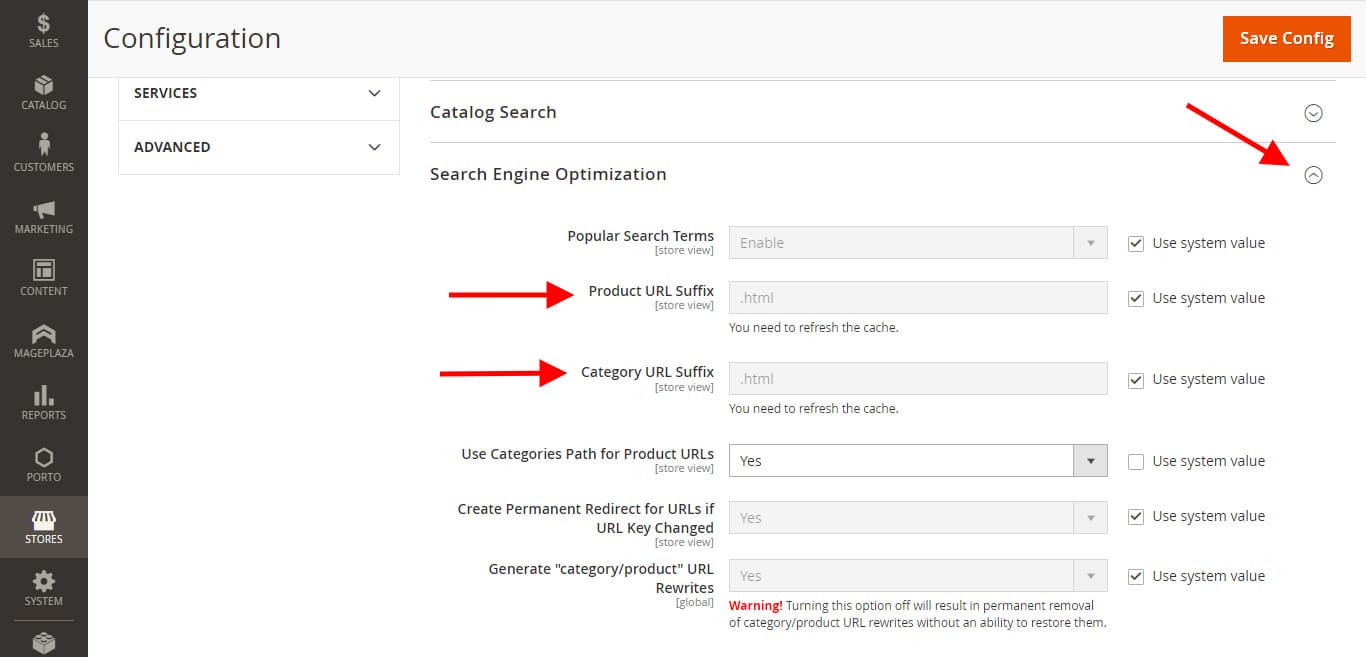Open the Reports chart icon
The image size is (1366, 657).
(43, 402)
